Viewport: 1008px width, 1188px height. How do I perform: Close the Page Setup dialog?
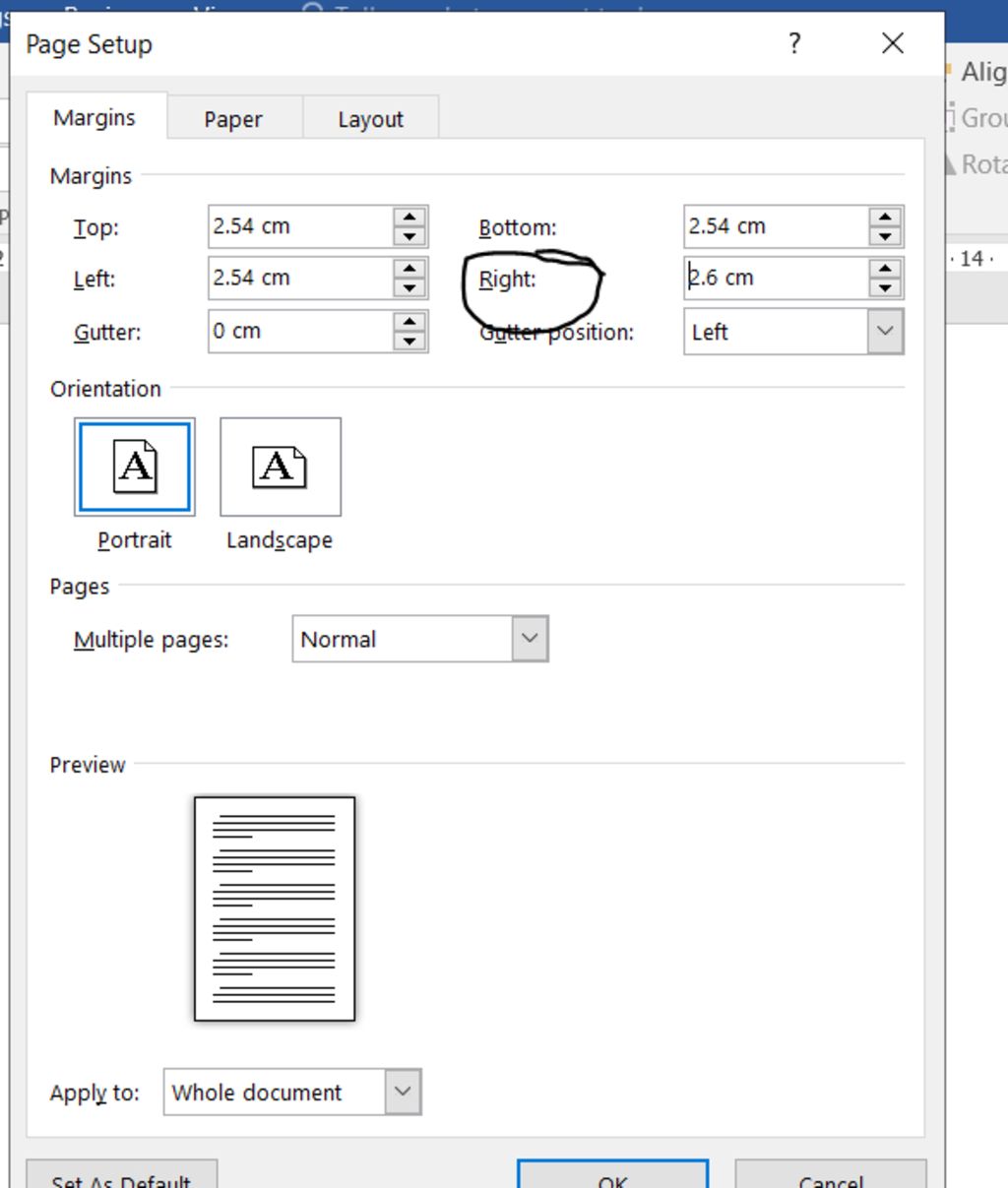click(893, 43)
